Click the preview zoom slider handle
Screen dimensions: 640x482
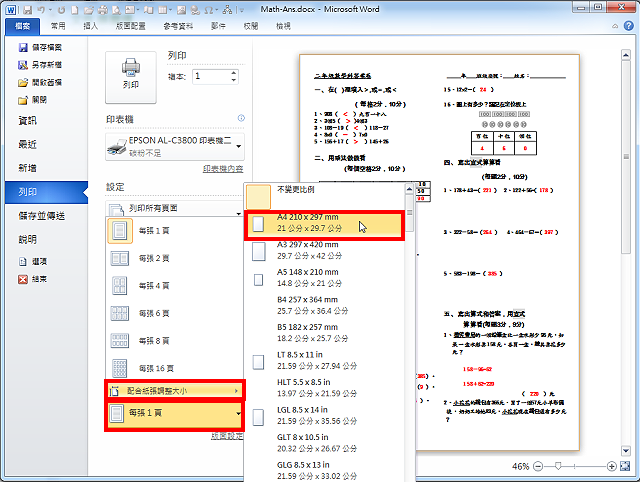click(558, 466)
